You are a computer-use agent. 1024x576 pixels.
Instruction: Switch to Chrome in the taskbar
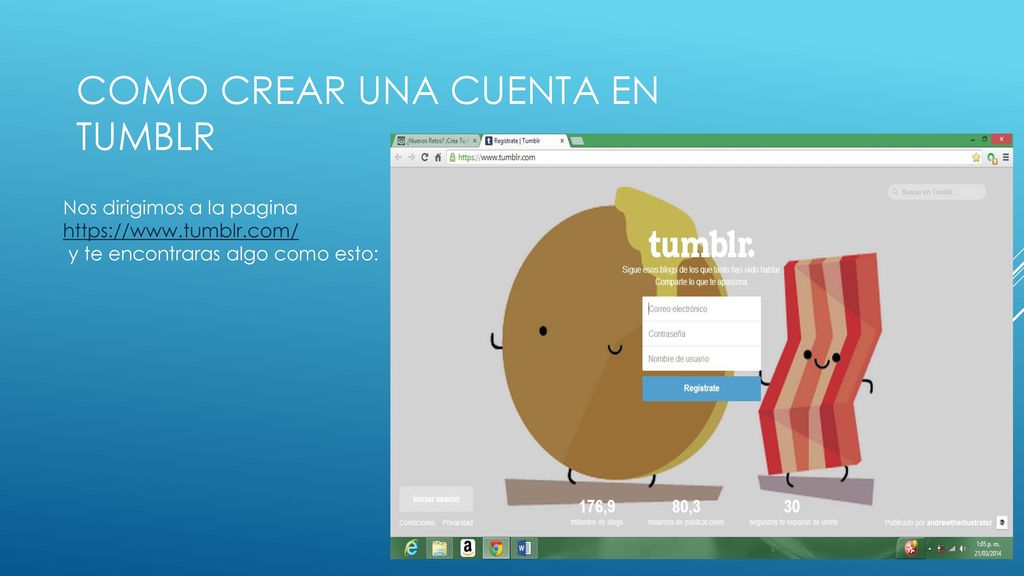496,548
